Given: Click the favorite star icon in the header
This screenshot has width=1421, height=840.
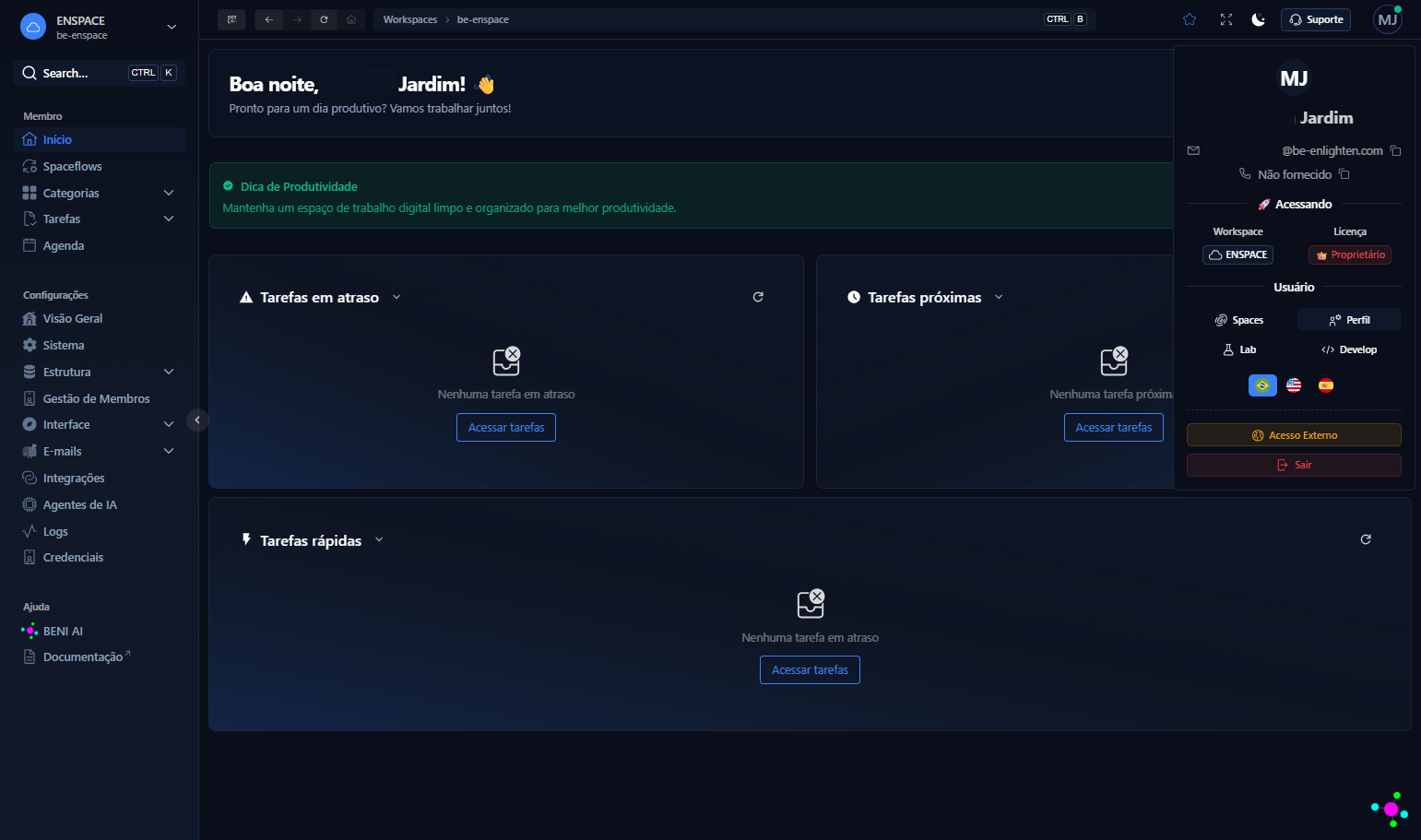Looking at the screenshot, I should pyautogui.click(x=1190, y=19).
